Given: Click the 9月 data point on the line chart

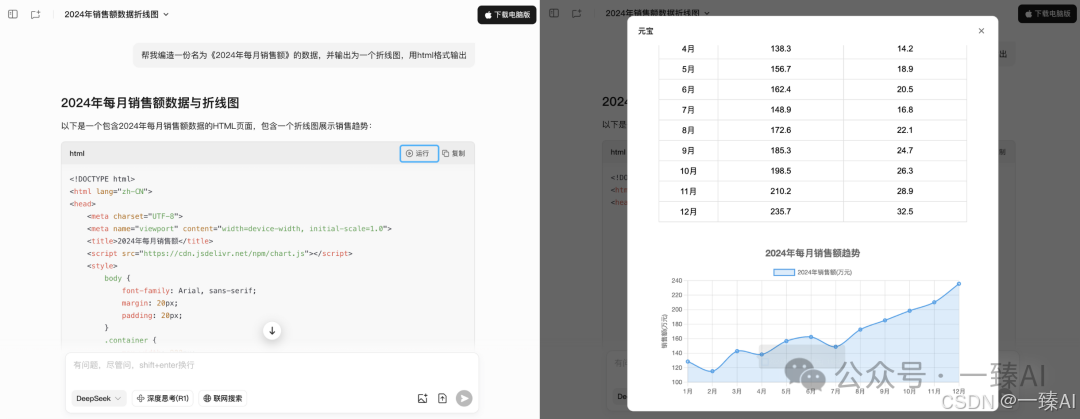Looking at the screenshot, I should [x=885, y=320].
